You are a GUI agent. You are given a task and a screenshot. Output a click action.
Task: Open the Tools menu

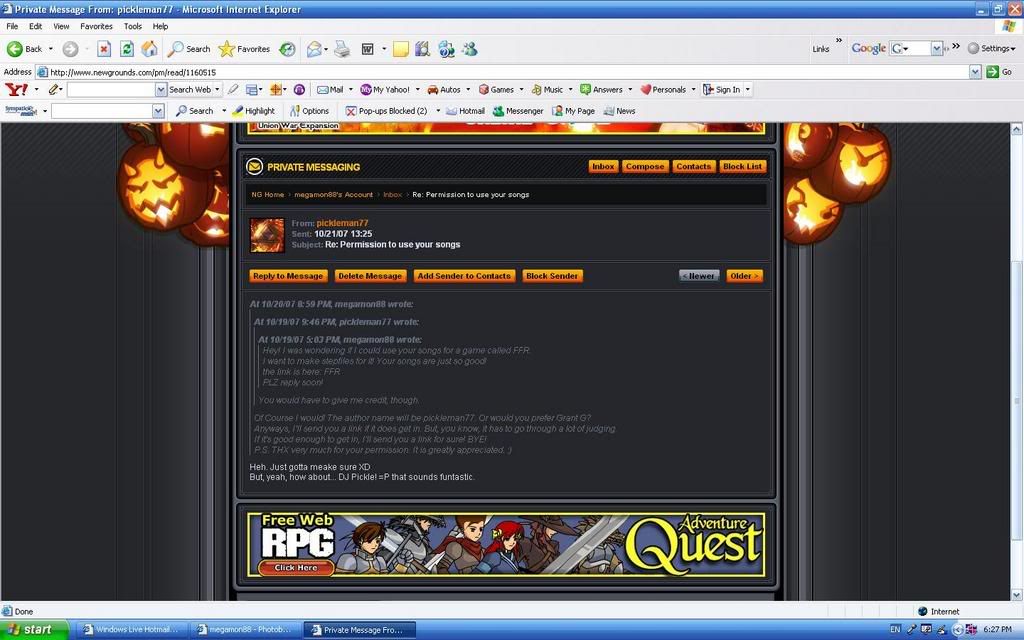coord(133,26)
